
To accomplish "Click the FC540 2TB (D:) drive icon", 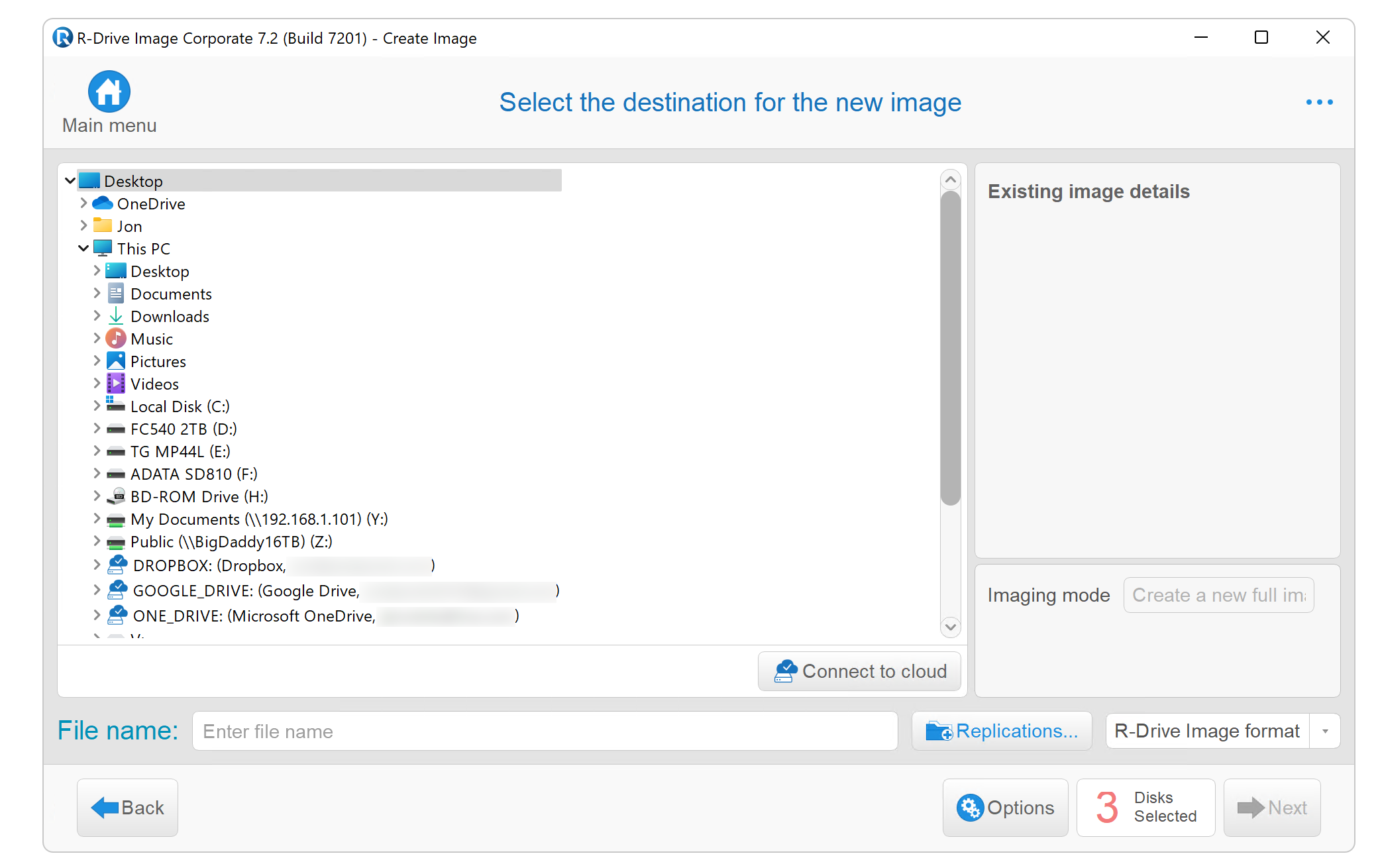I will (116, 429).
